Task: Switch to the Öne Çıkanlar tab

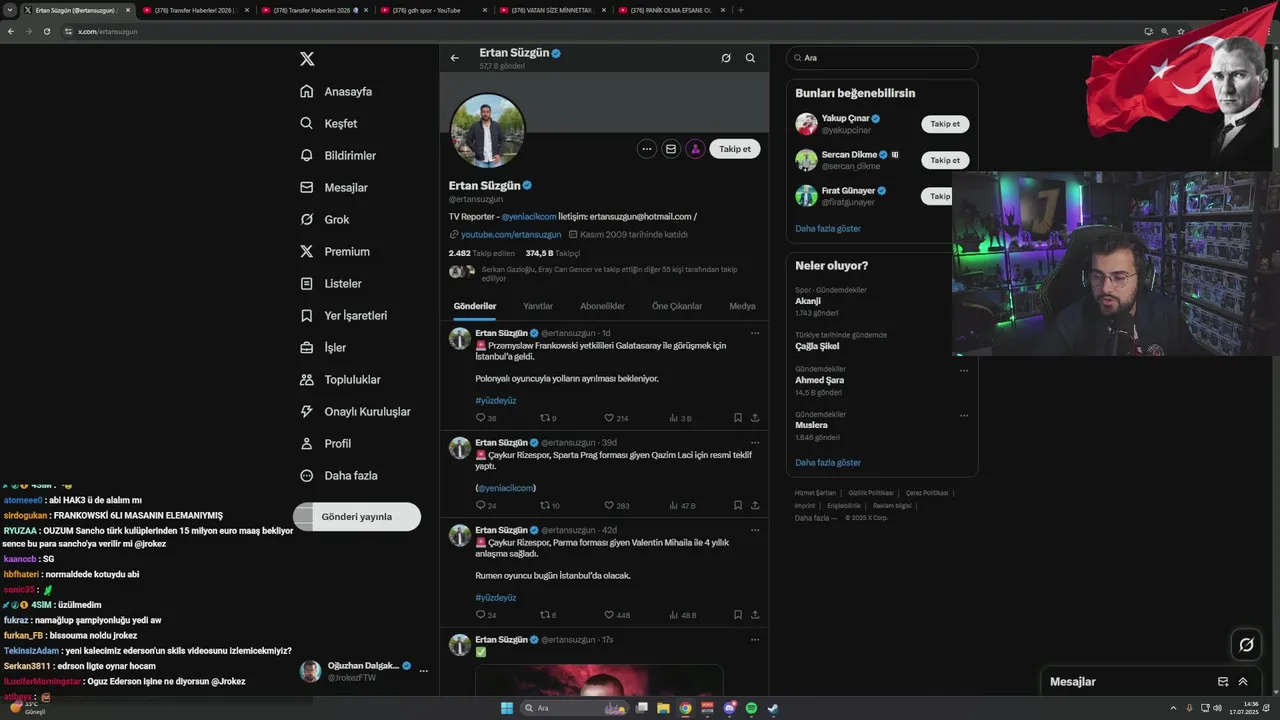Action: (x=677, y=306)
